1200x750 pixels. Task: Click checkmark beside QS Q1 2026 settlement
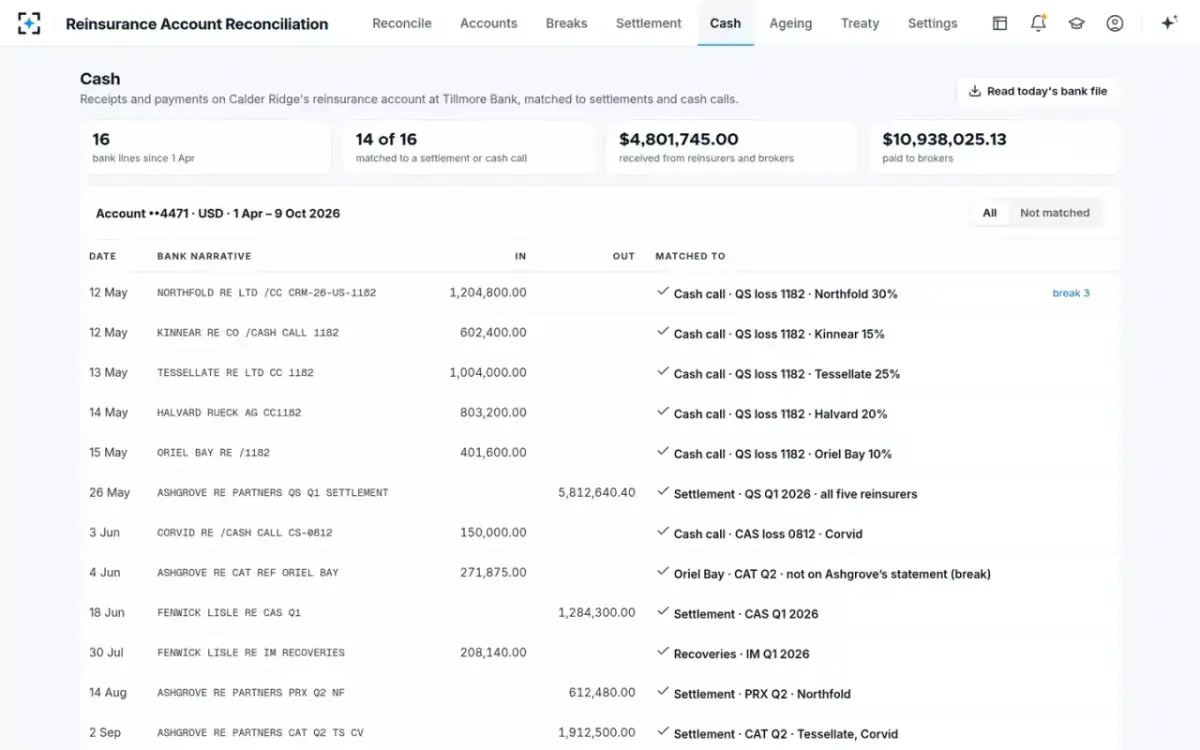(662, 492)
